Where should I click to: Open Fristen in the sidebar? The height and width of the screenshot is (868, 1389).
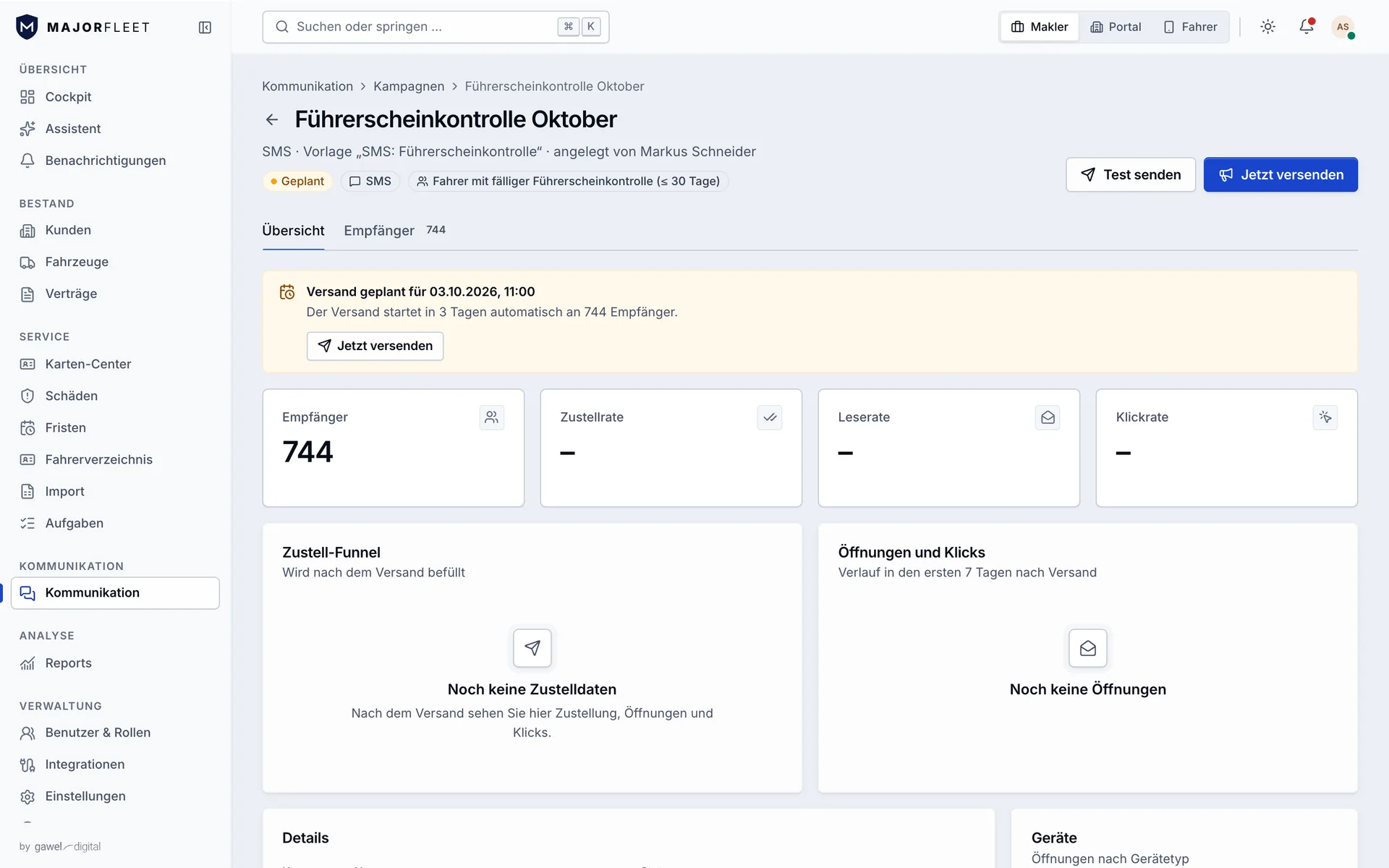tap(115, 427)
